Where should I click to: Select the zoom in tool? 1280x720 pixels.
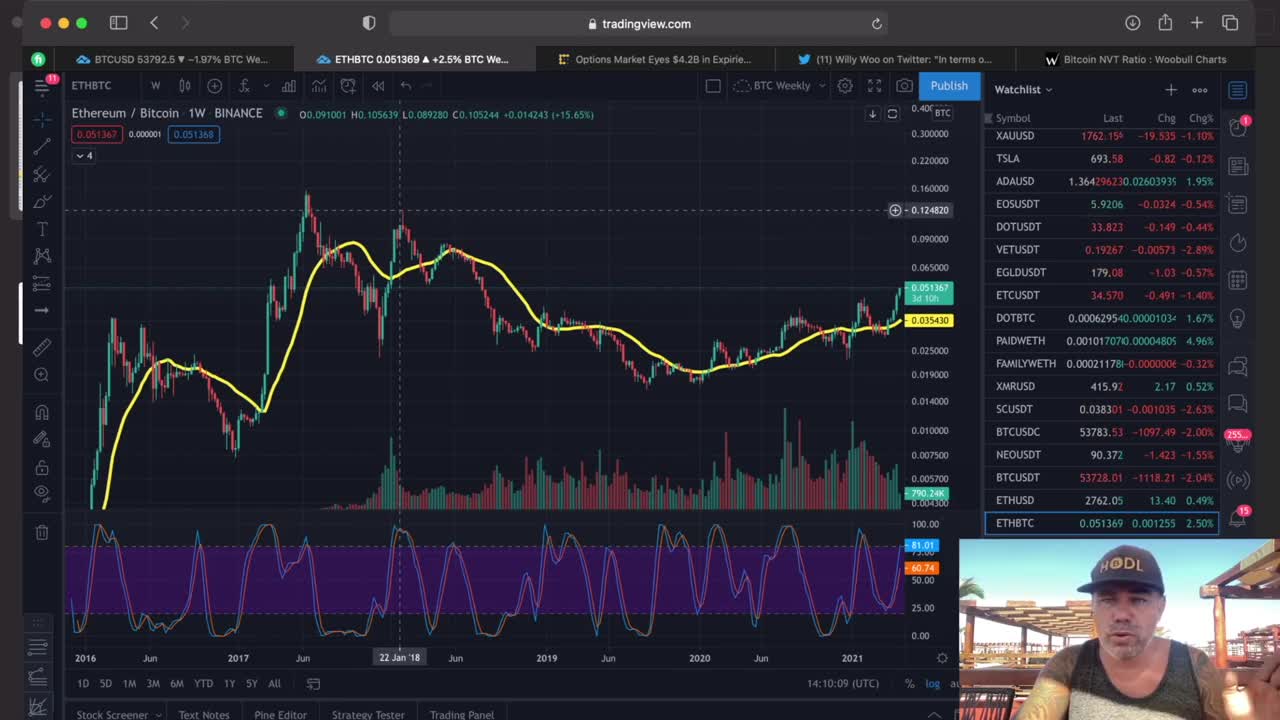(42, 375)
